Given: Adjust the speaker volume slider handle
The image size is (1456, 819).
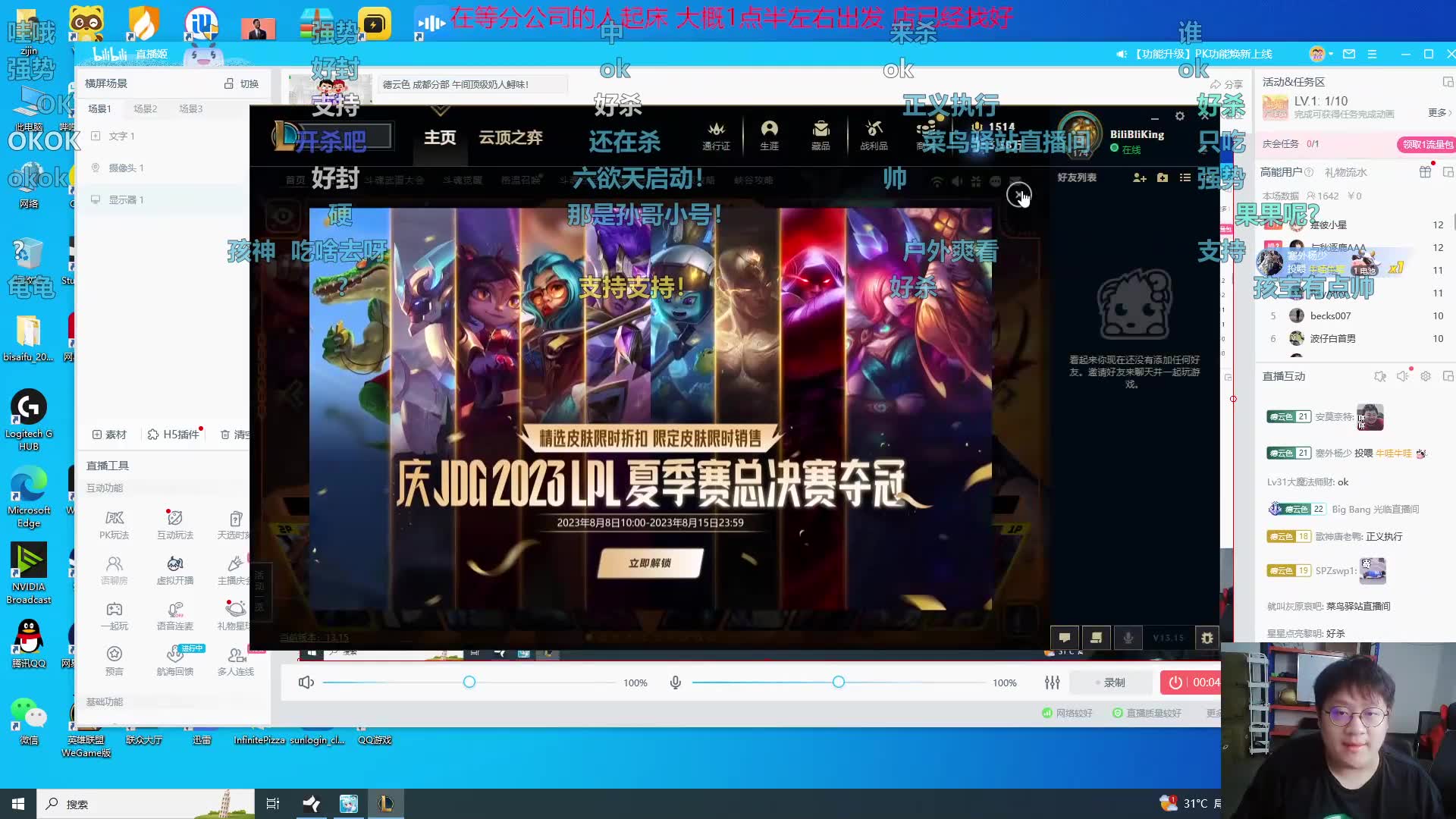Looking at the screenshot, I should [x=469, y=682].
